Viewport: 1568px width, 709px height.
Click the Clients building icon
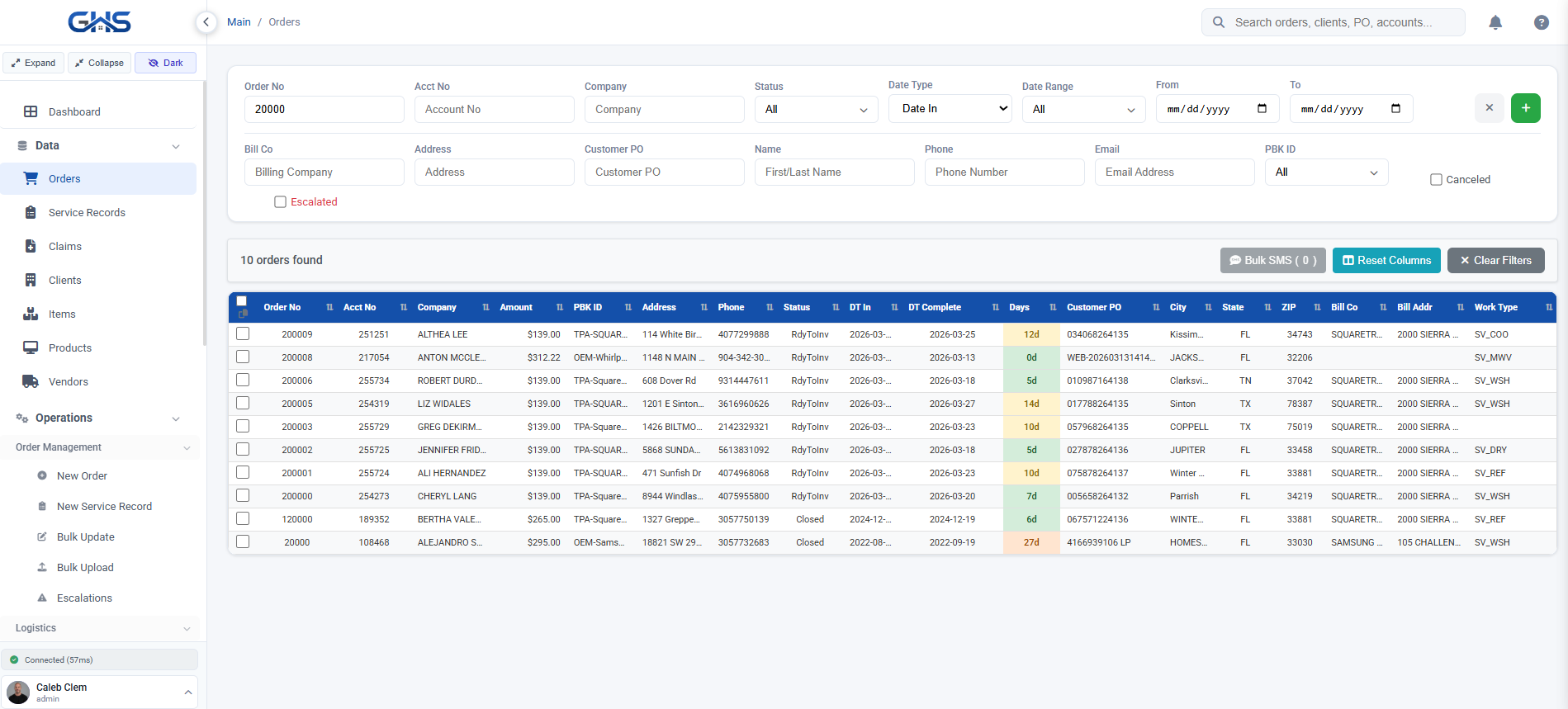pyautogui.click(x=31, y=280)
